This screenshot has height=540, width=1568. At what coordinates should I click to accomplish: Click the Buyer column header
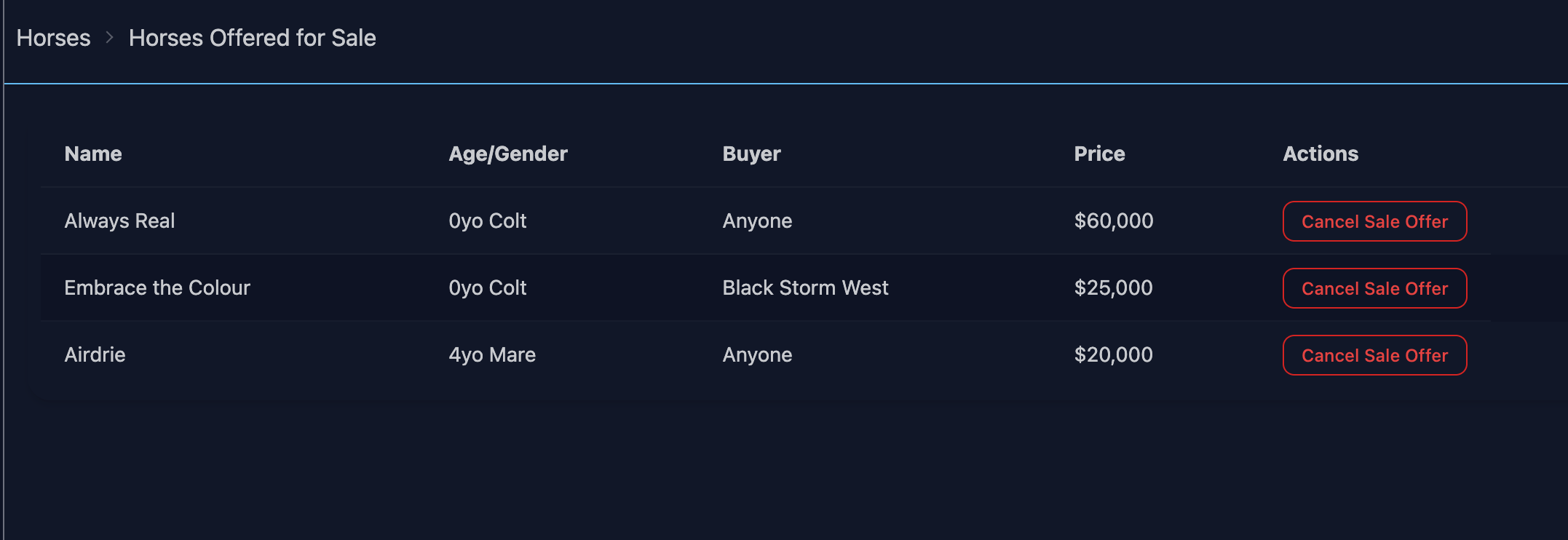(751, 154)
